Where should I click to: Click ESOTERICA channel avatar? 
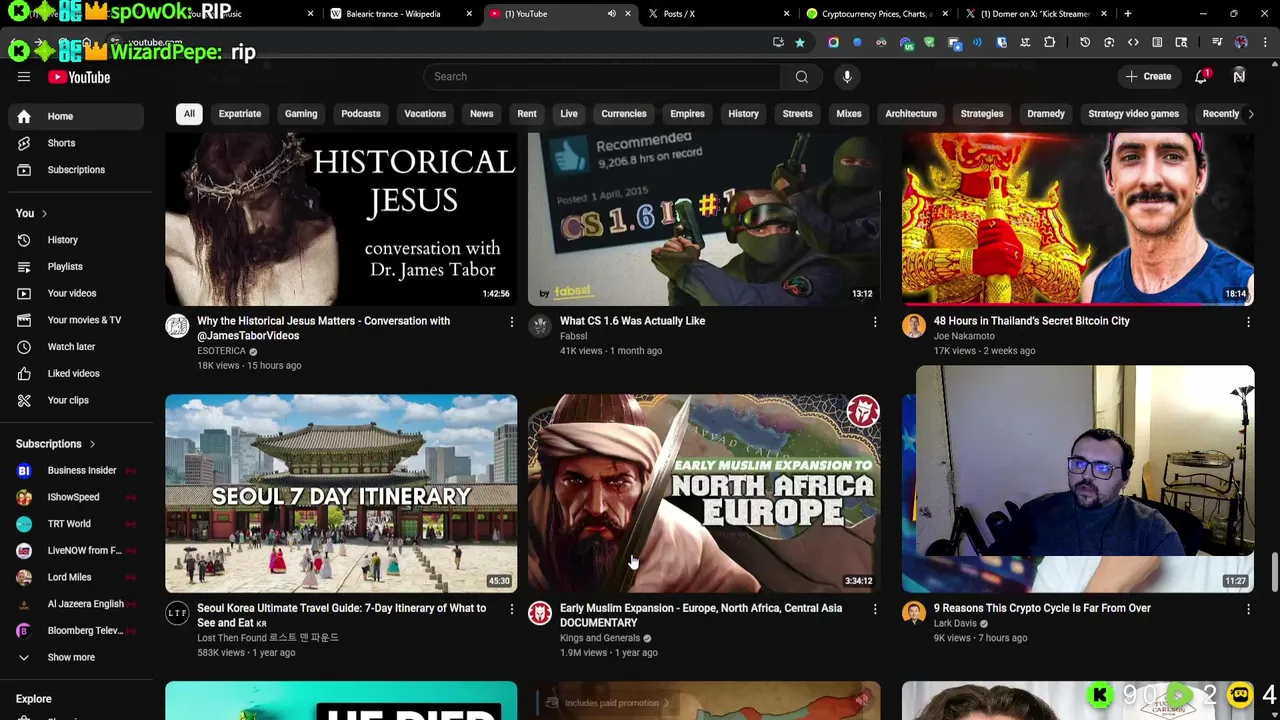(x=177, y=326)
